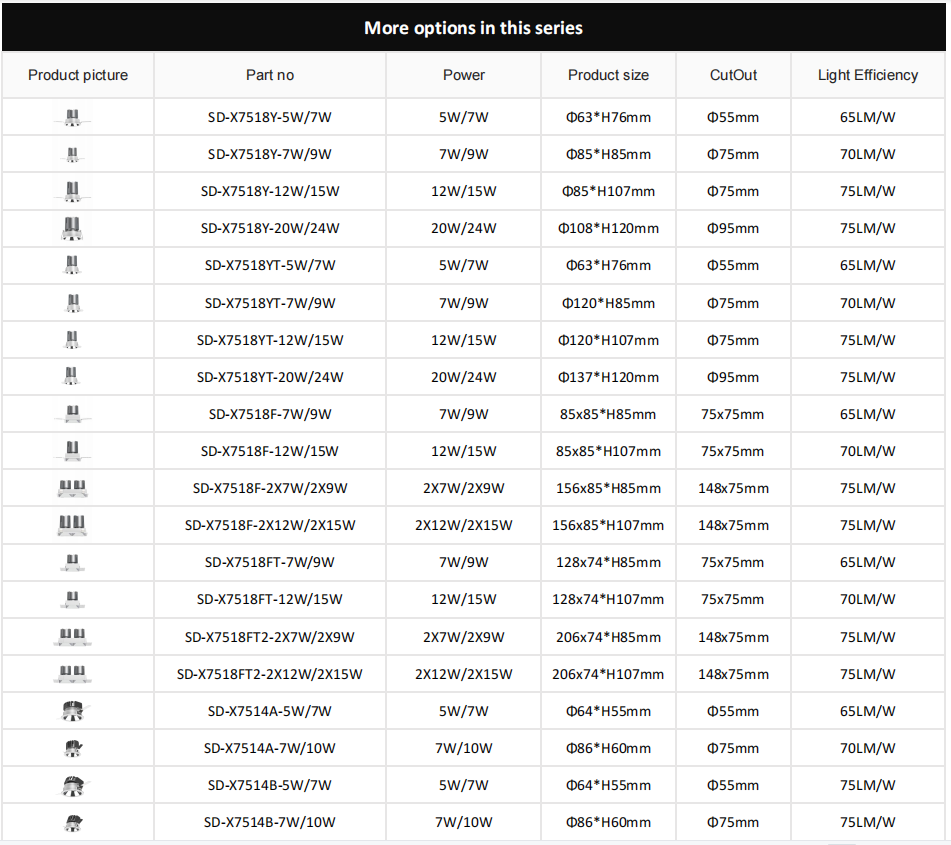Select part number SD-X7514B-5W/7W

click(x=270, y=786)
